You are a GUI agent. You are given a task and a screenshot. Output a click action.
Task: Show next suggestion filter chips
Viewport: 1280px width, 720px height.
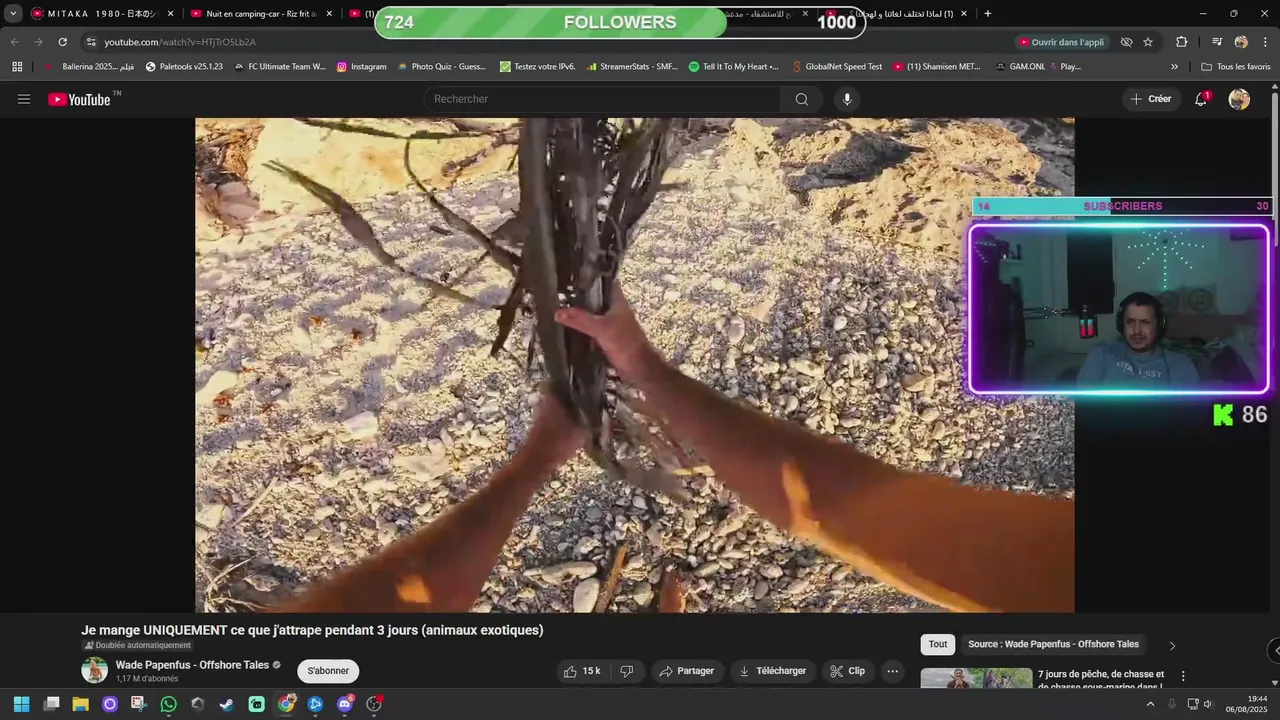coord(1173,645)
